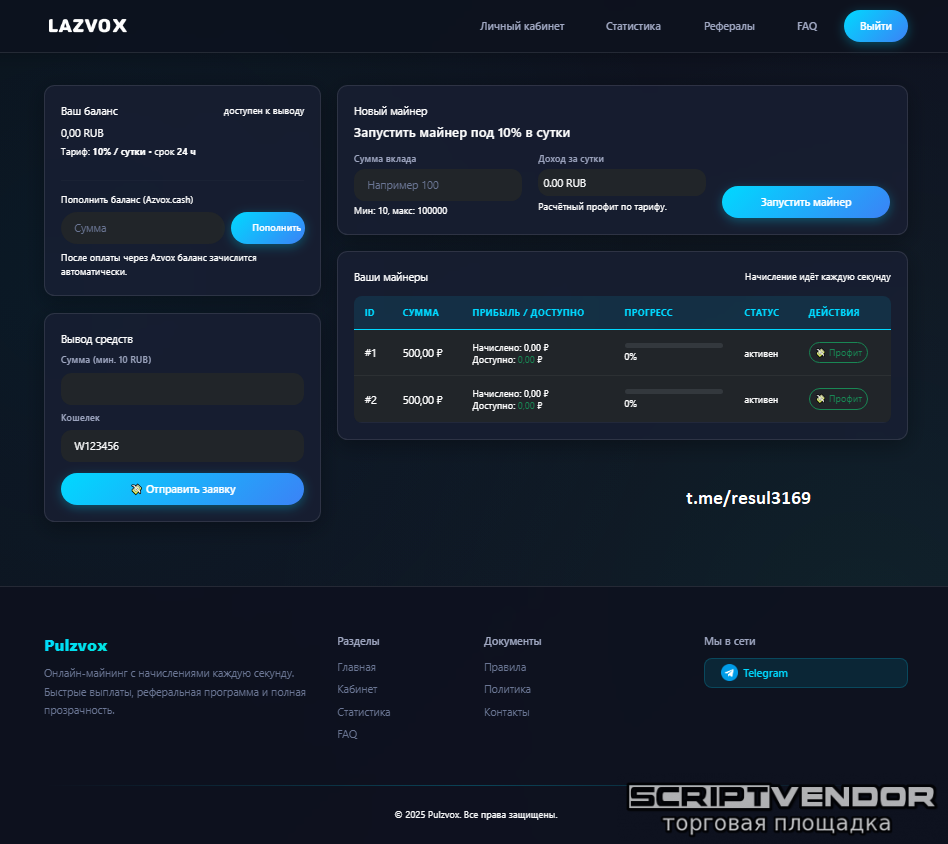Click Сумма вклада deposit input field
Image resolution: width=948 pixels, height=844 pixels.
tap(437, 185)
